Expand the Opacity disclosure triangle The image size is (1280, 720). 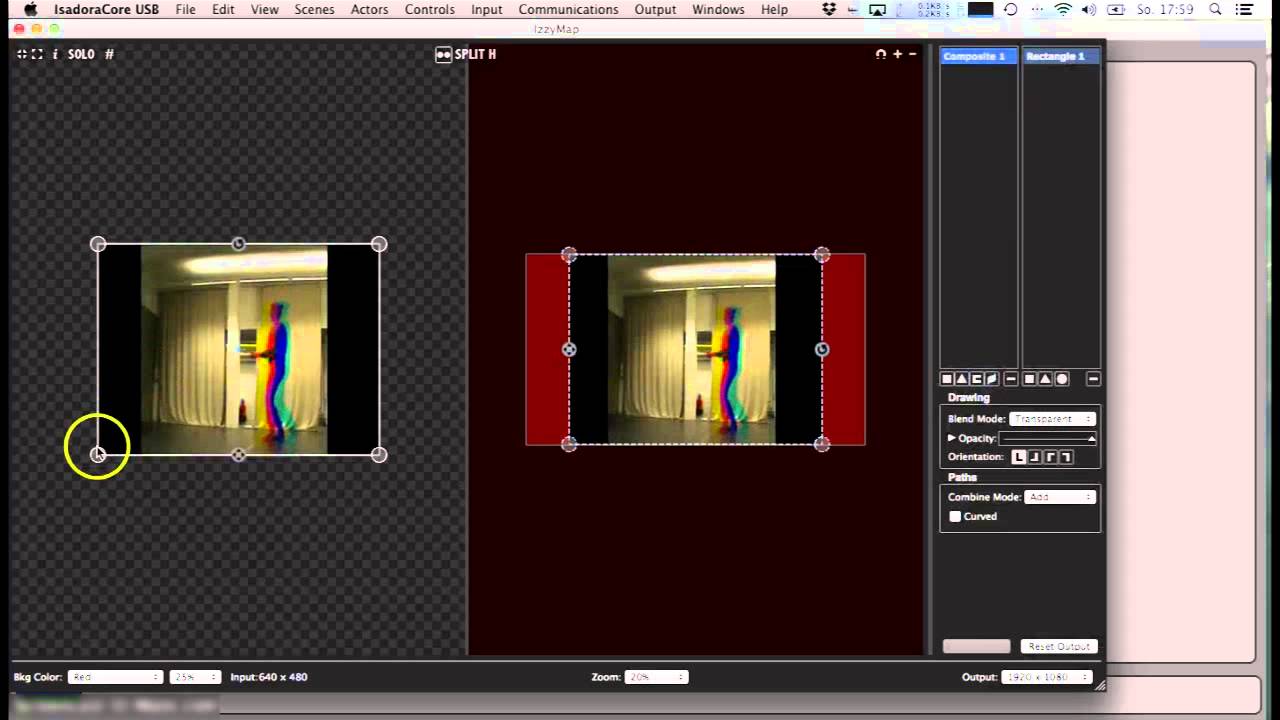coord(952,438)
